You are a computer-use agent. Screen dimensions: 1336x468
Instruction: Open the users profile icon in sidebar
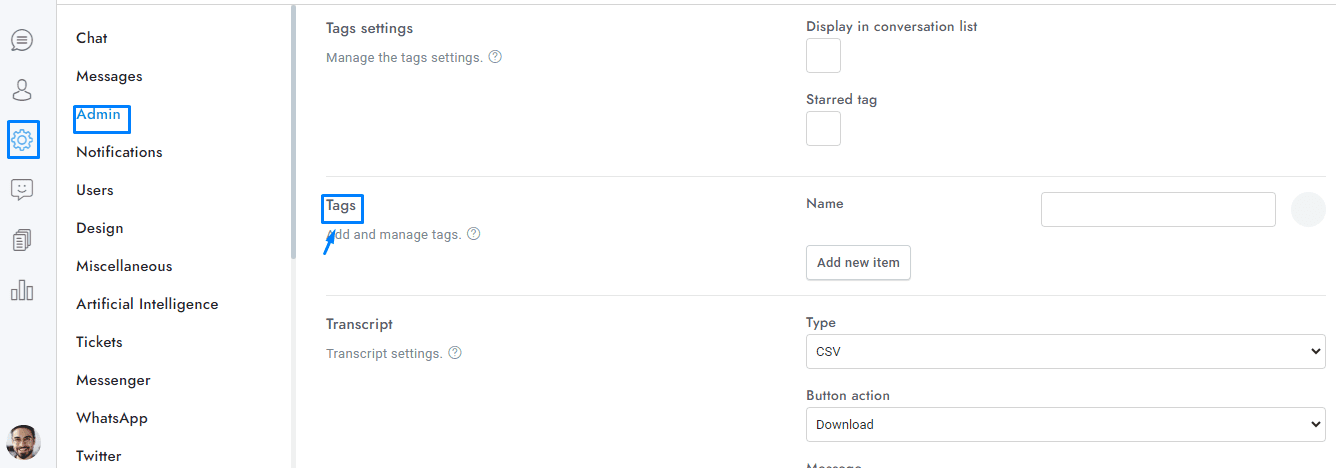(22, 90)
